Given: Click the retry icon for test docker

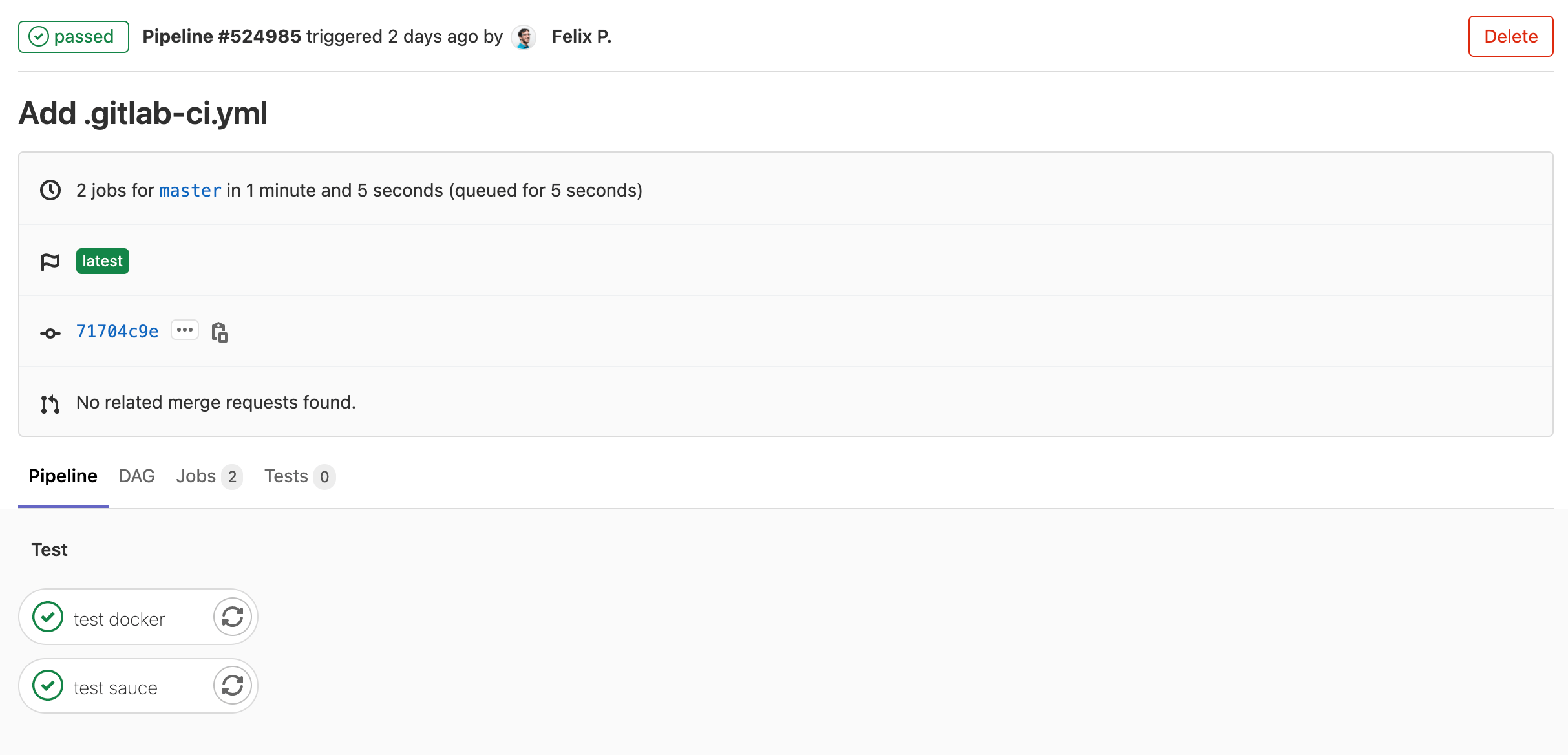Looking at the screenshot, I should 232,617.
